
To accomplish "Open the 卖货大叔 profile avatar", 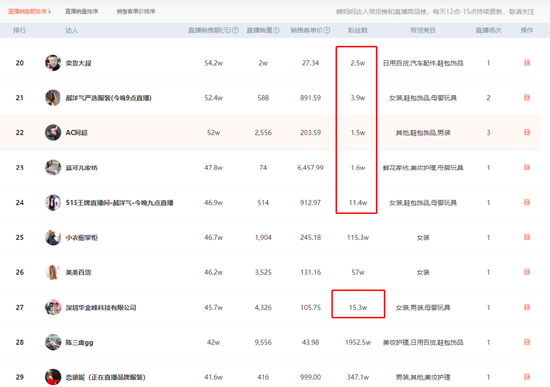I will coord(53,63).
